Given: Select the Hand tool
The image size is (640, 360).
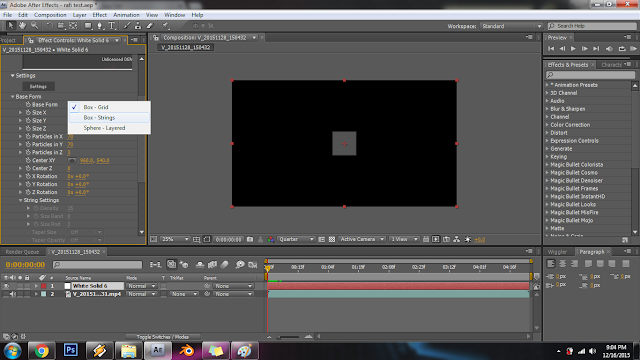Looking at the screenshot, I should pyautogui.click(x=22, y=26).
